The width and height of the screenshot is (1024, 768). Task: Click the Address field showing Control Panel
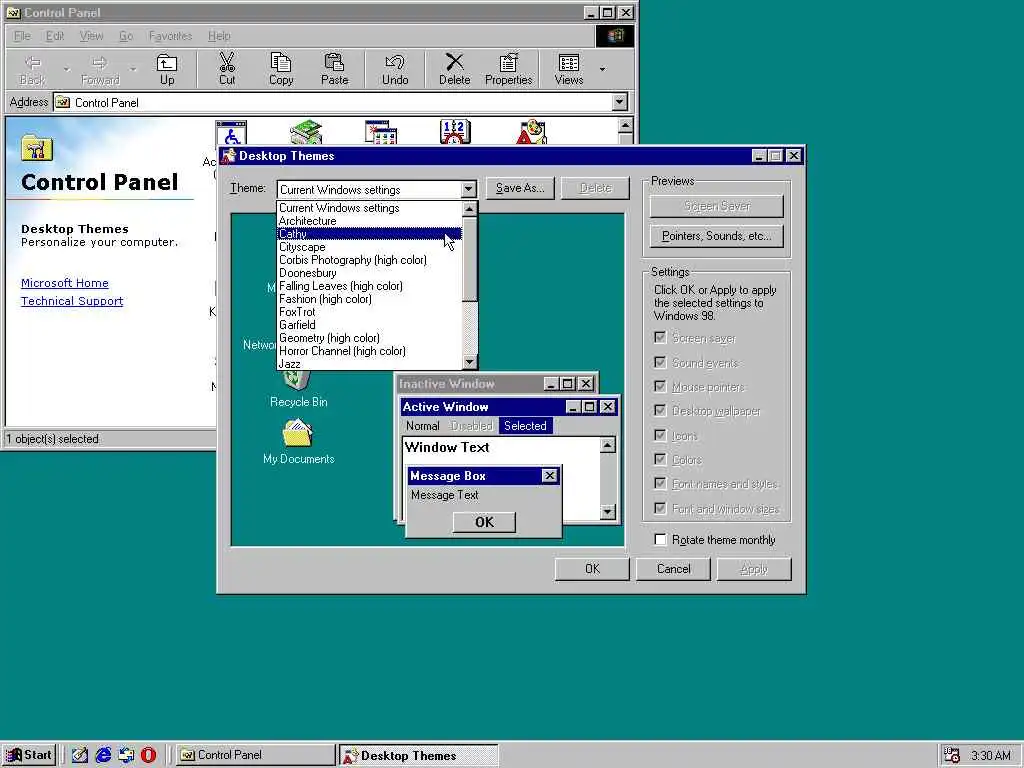pyautogui.click(x=340, y=103)
